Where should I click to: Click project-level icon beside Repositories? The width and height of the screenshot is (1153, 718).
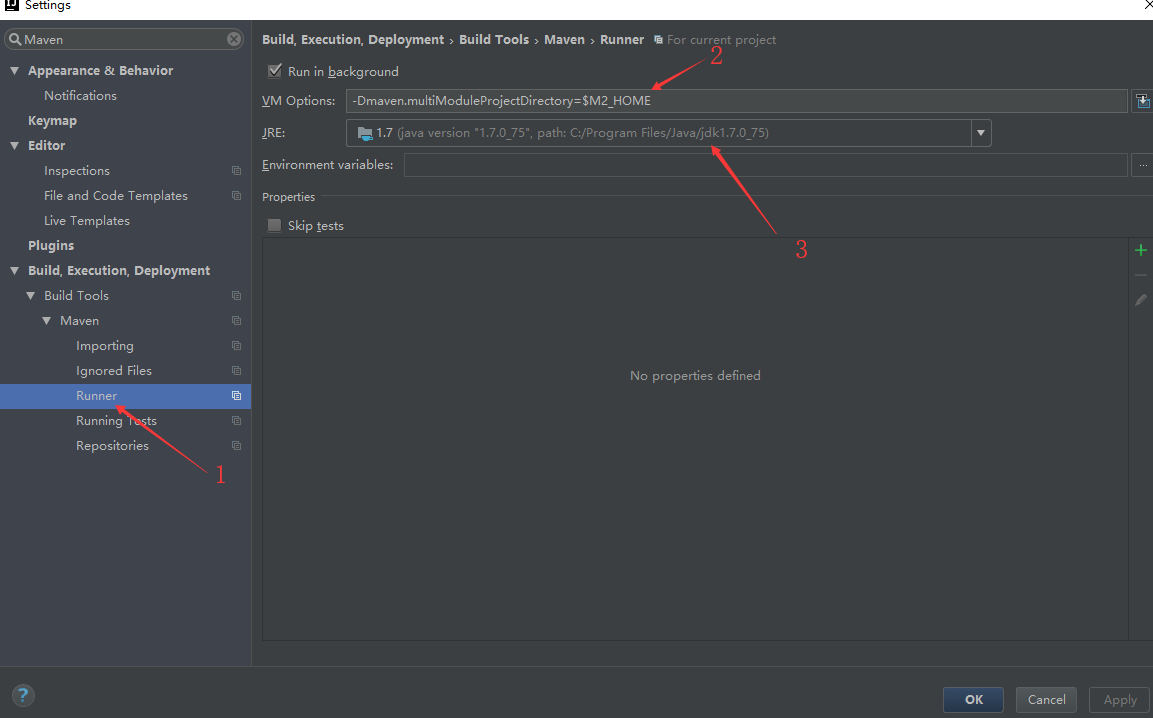coord(236,446)
